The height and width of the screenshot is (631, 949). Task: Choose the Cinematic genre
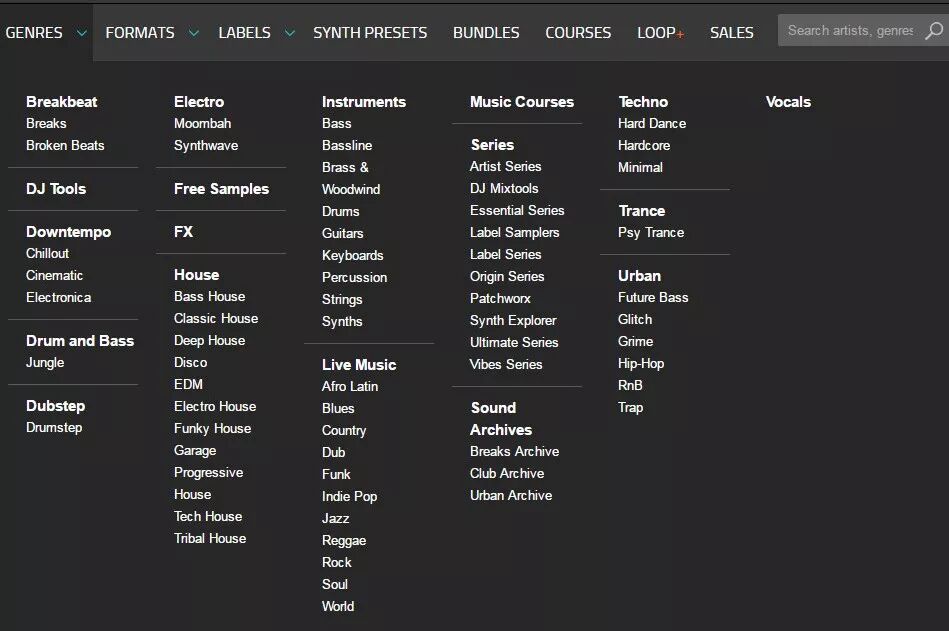54,275
